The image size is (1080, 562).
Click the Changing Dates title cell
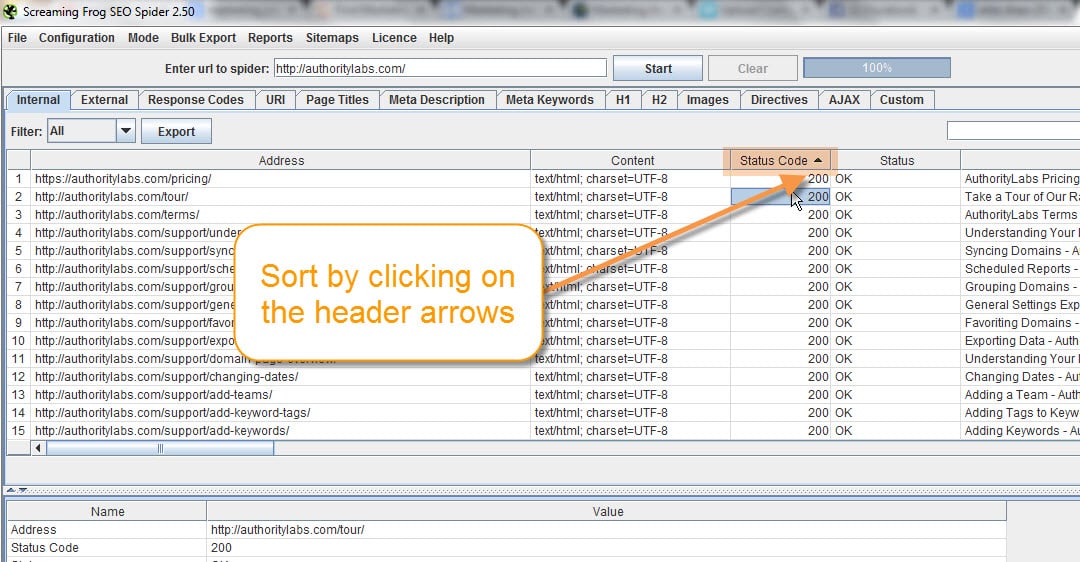click(x=1021, y=377)
